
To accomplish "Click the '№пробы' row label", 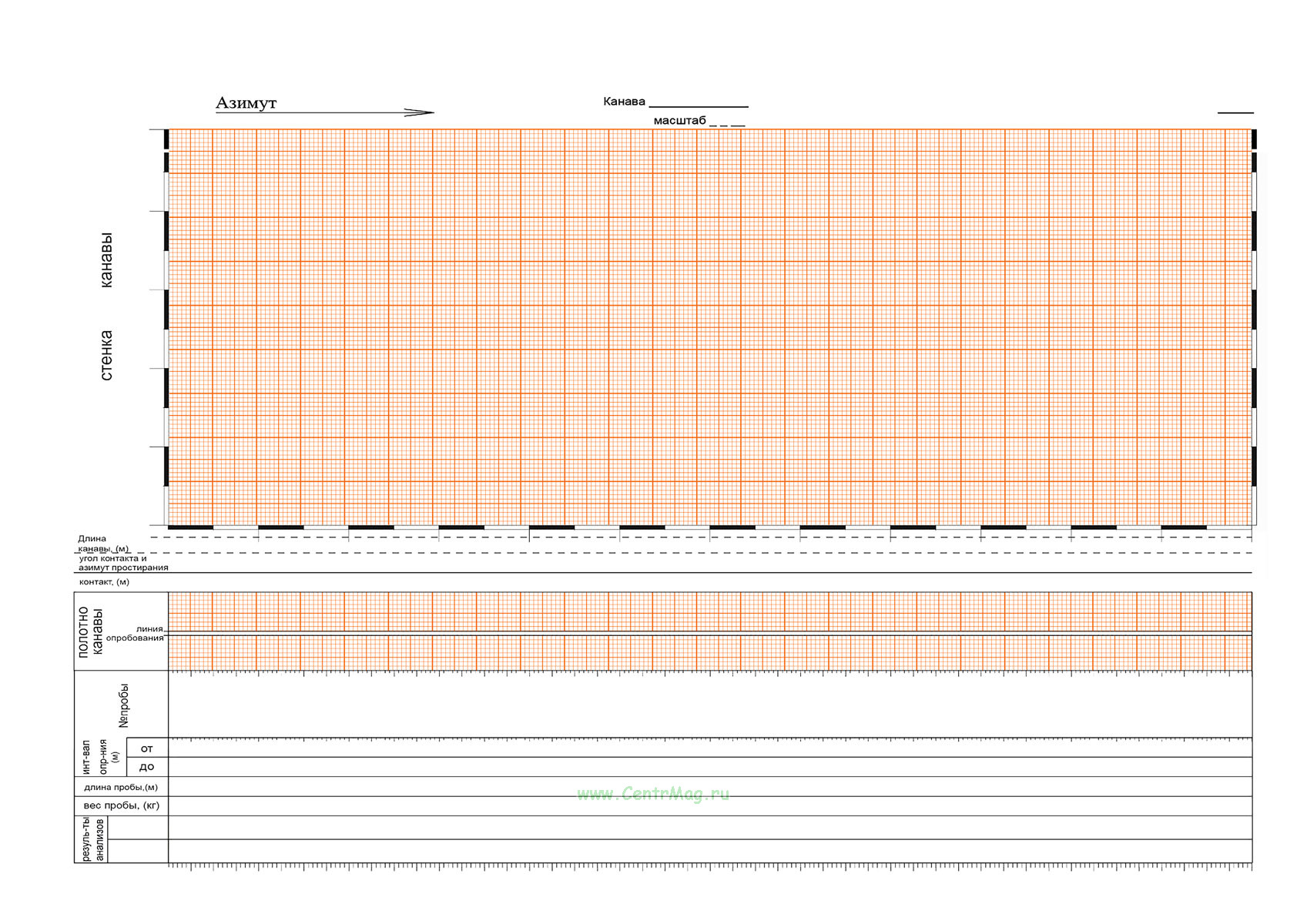I will click(x=124, y=705).
